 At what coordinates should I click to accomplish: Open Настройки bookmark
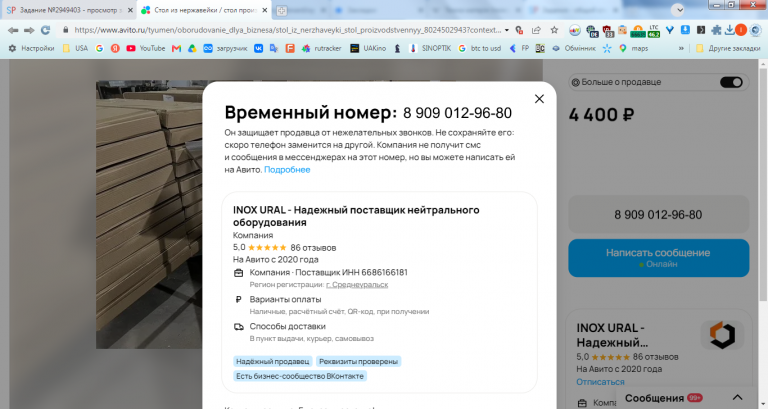[x=31, y=48]
